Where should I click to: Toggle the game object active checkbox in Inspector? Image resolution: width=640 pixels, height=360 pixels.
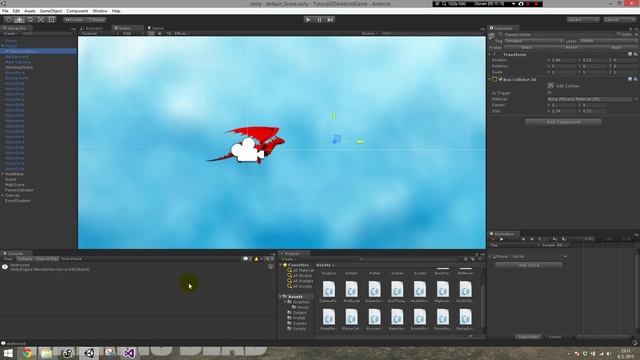click(500, 35)
